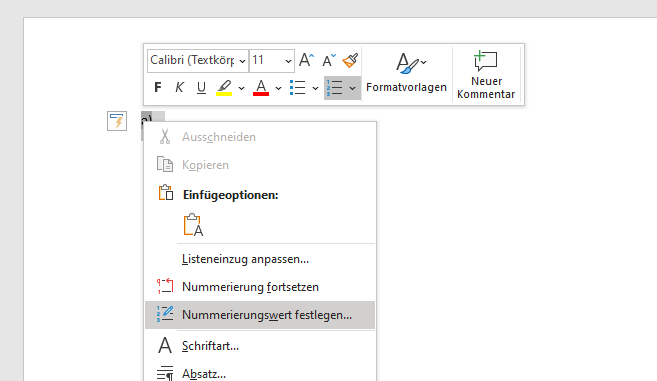Toggle bold formatting with the F button

[x=158, y=88]
